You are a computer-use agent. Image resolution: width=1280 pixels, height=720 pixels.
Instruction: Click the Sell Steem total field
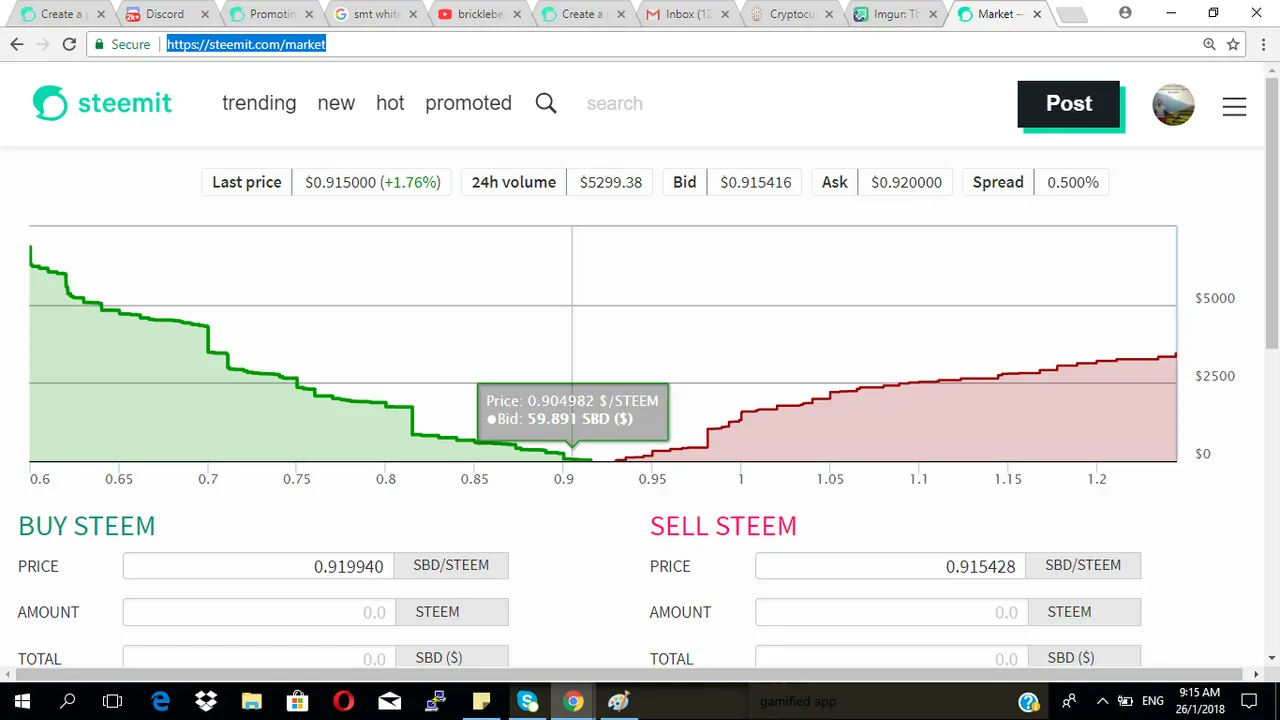(x=890, y=657)
